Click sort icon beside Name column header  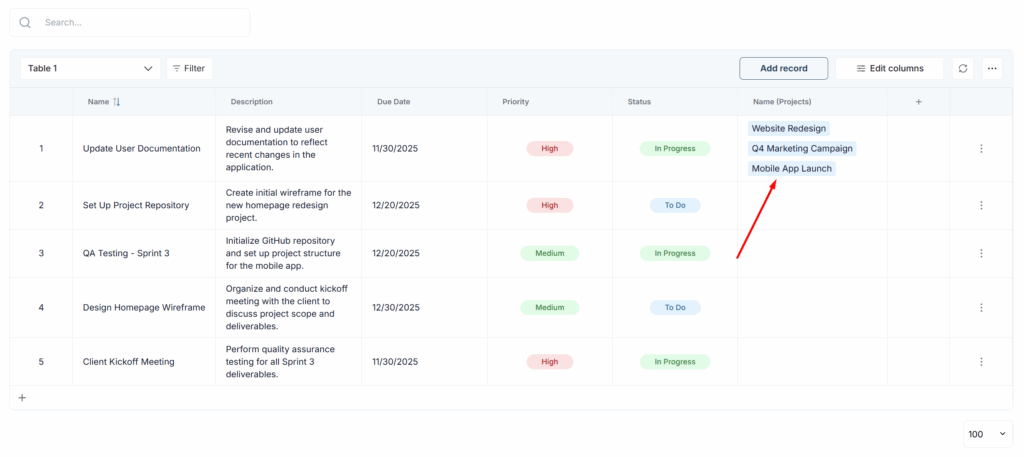pyautogui.click(x=117, y=102)
